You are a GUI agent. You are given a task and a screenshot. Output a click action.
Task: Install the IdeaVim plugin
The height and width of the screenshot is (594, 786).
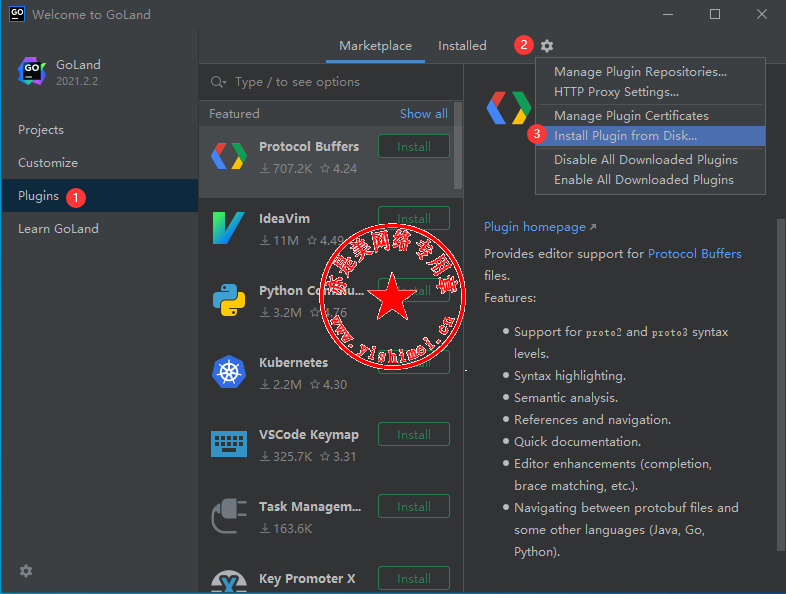coord(414,219)
